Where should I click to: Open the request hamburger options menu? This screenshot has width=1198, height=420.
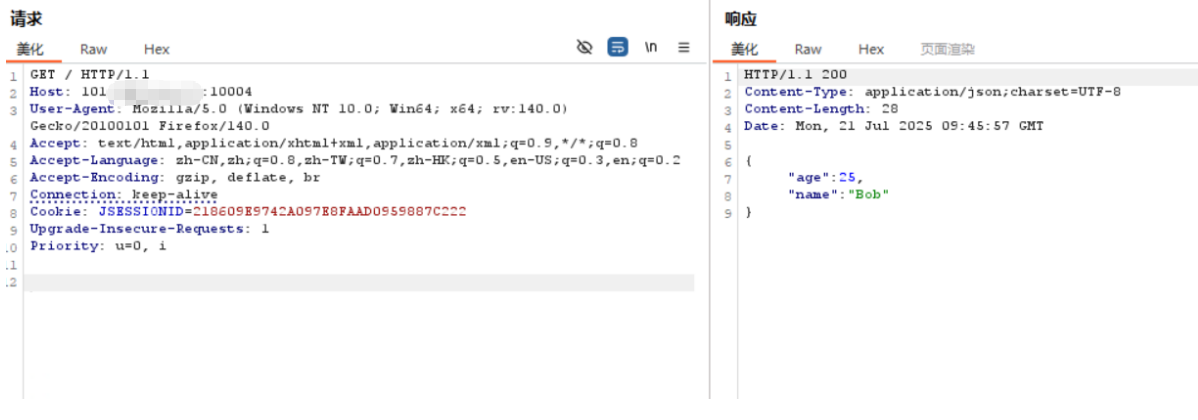(x=684, y=47)
